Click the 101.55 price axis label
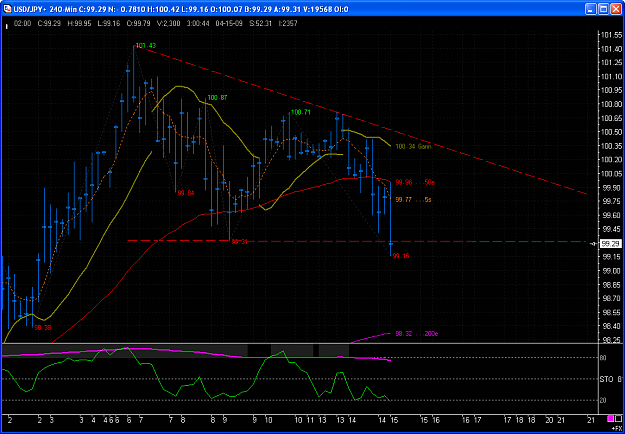Image resolution: width=625 pixels, height=434 pixels. 611,35
